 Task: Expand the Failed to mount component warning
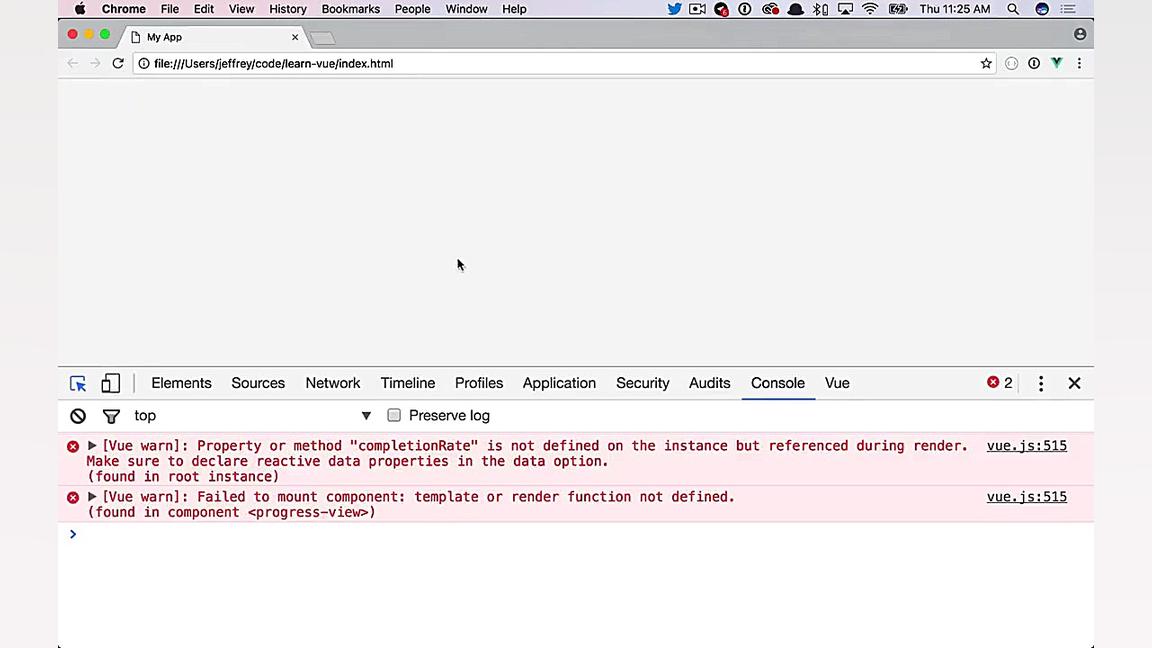point(92,497)
